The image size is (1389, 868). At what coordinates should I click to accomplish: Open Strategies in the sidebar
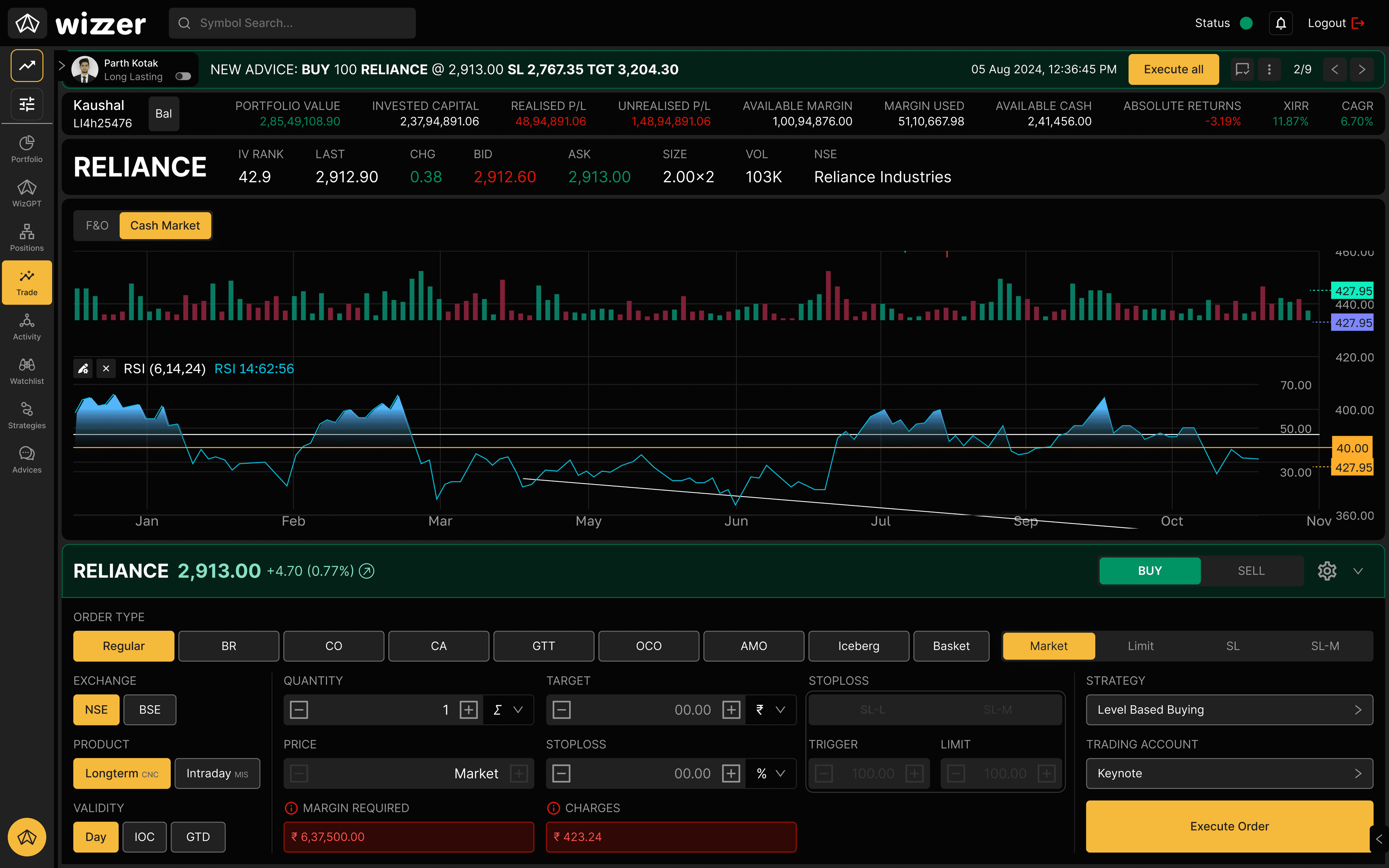pyautogui.click(x=27, y=414)
